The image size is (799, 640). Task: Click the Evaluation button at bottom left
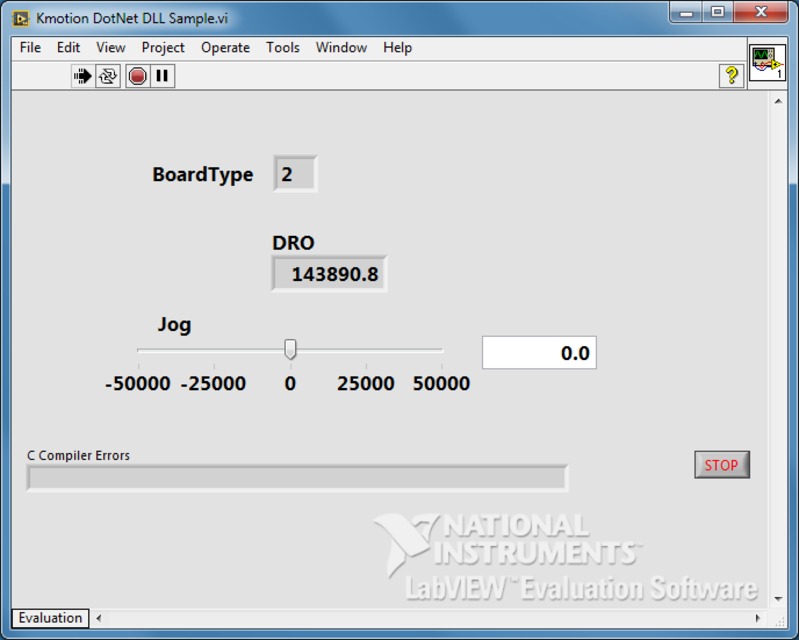coord(50,618)
